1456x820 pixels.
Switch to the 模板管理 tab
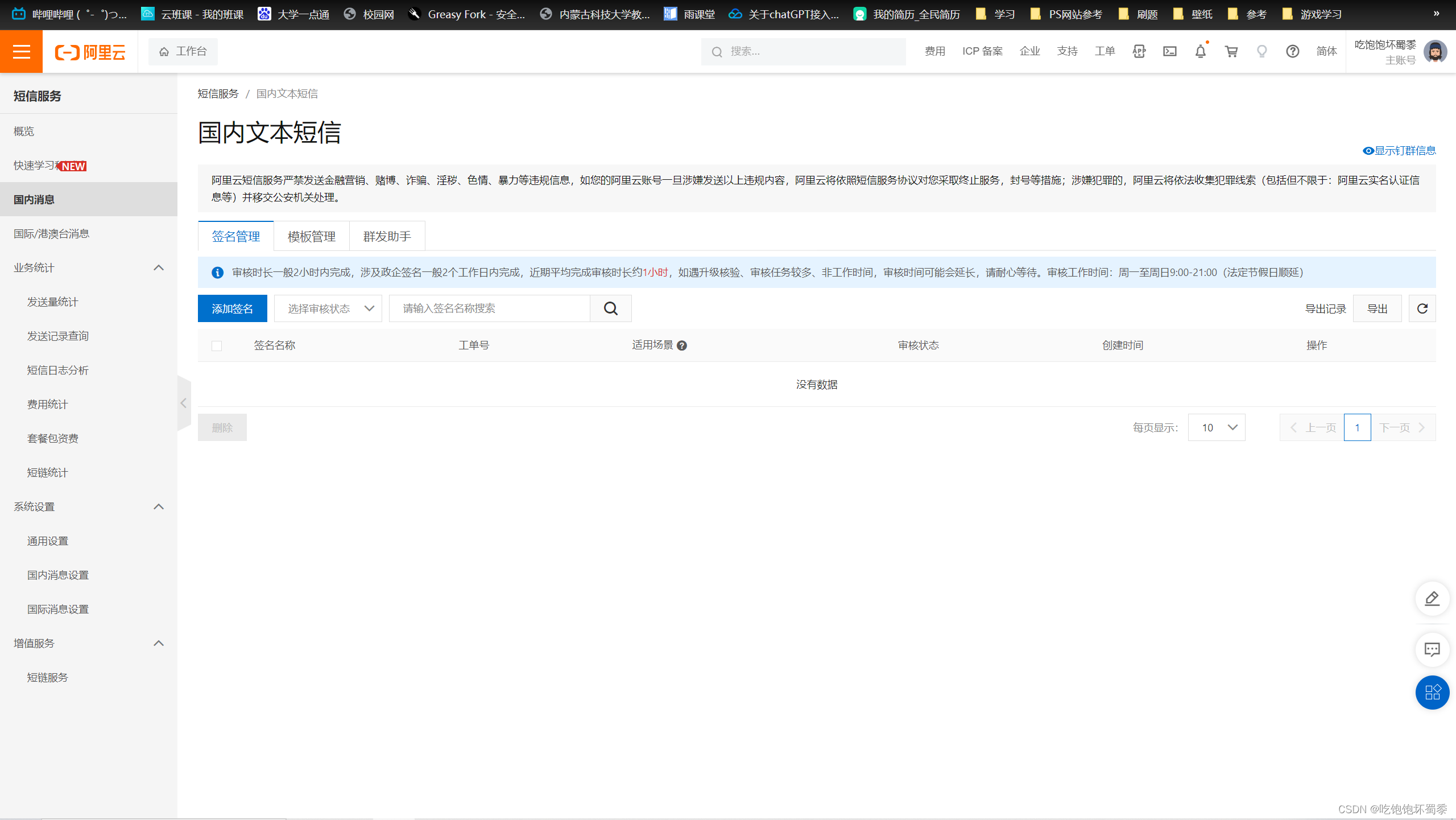311,236
